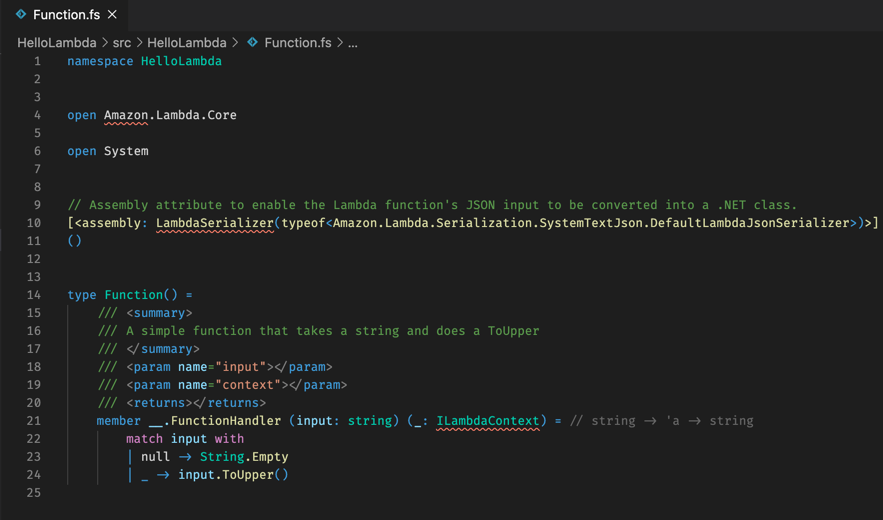883x520 pixels.
Task: Click the 'open' keyword on line 6
Action: tap(82, 151)
